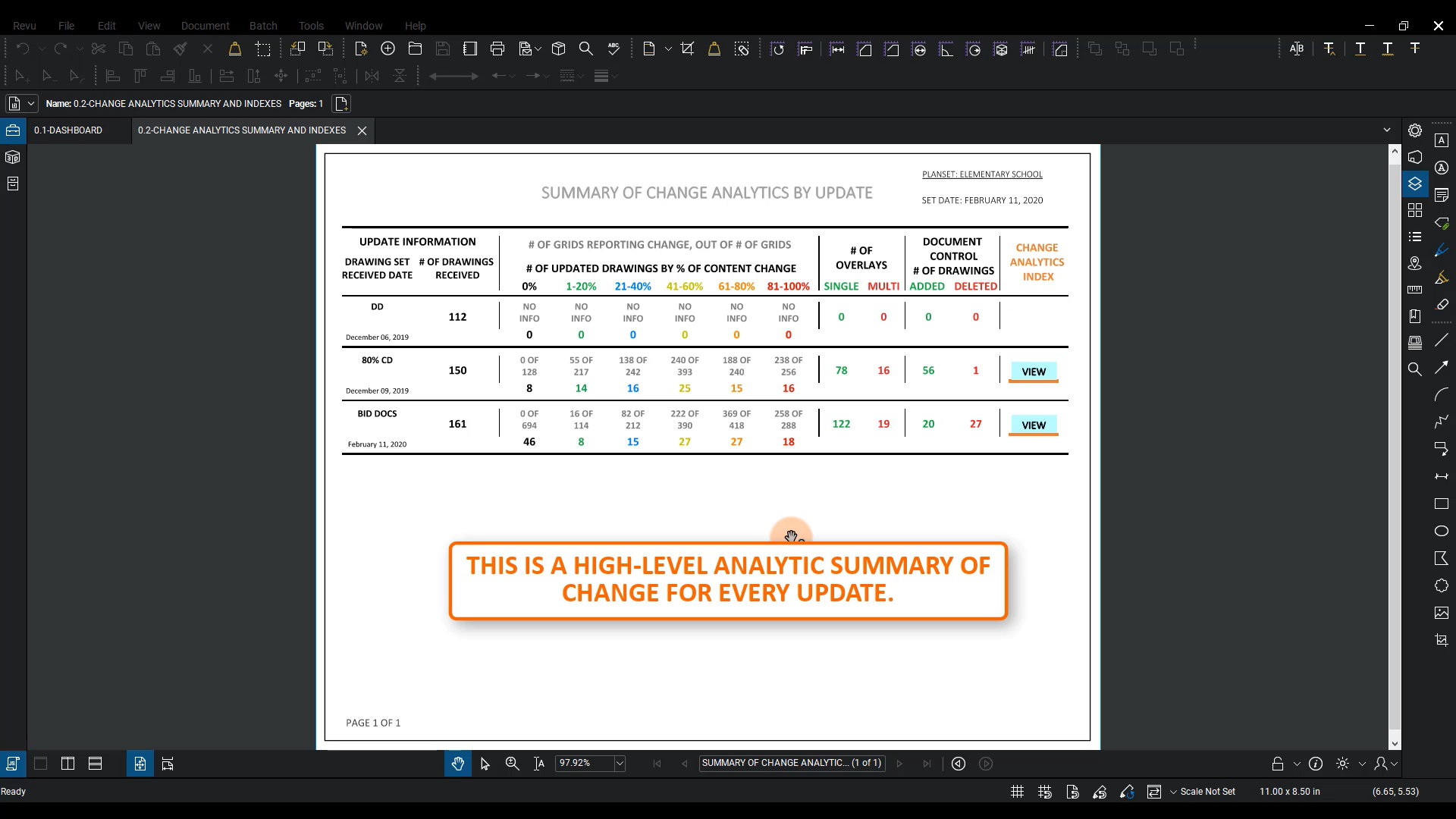Expand the document tabs list chevron
The image size is (1456, 819).
(x=1387, y=130)
